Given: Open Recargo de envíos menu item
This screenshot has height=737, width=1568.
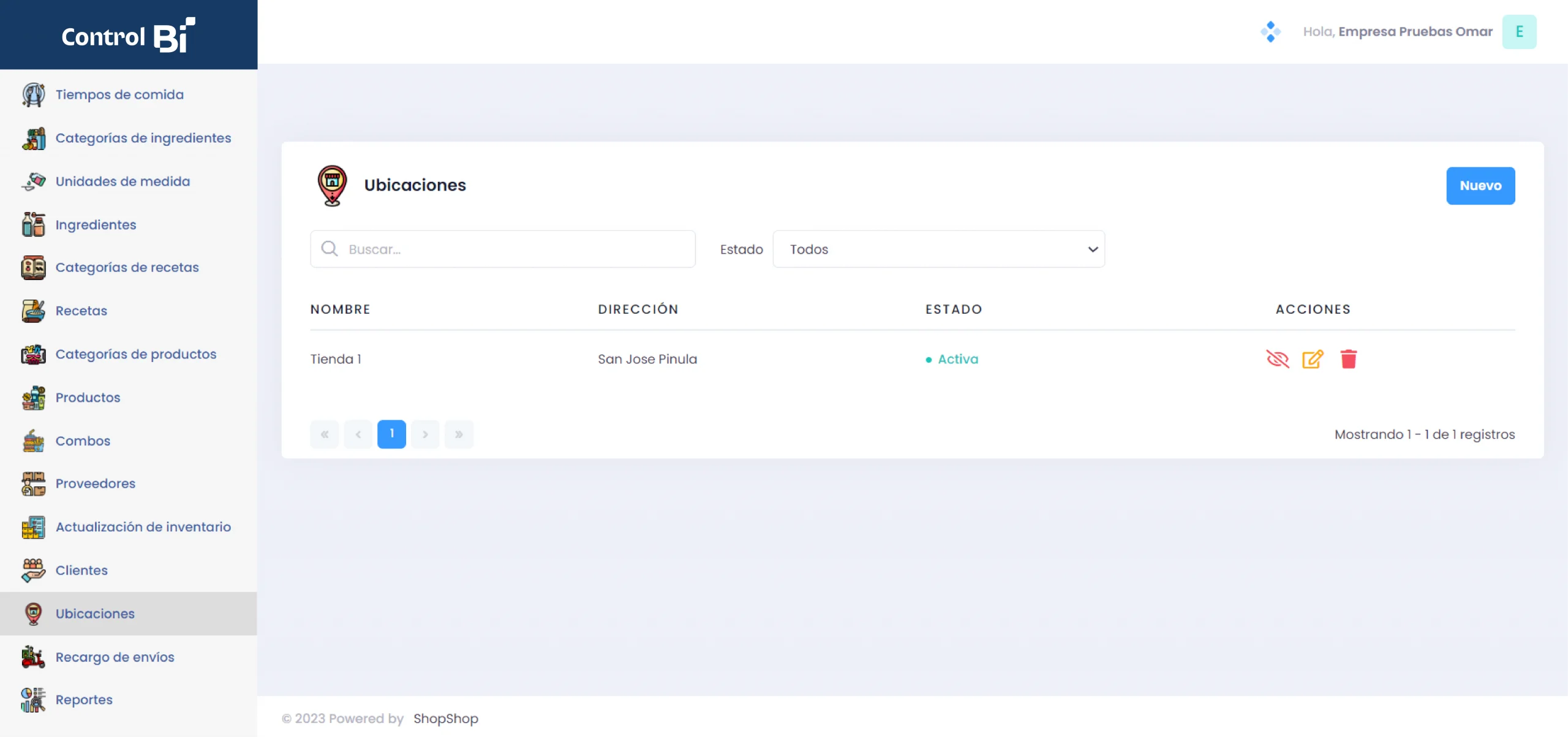Looking at the screenshot, I should click(x=129, y=657).
